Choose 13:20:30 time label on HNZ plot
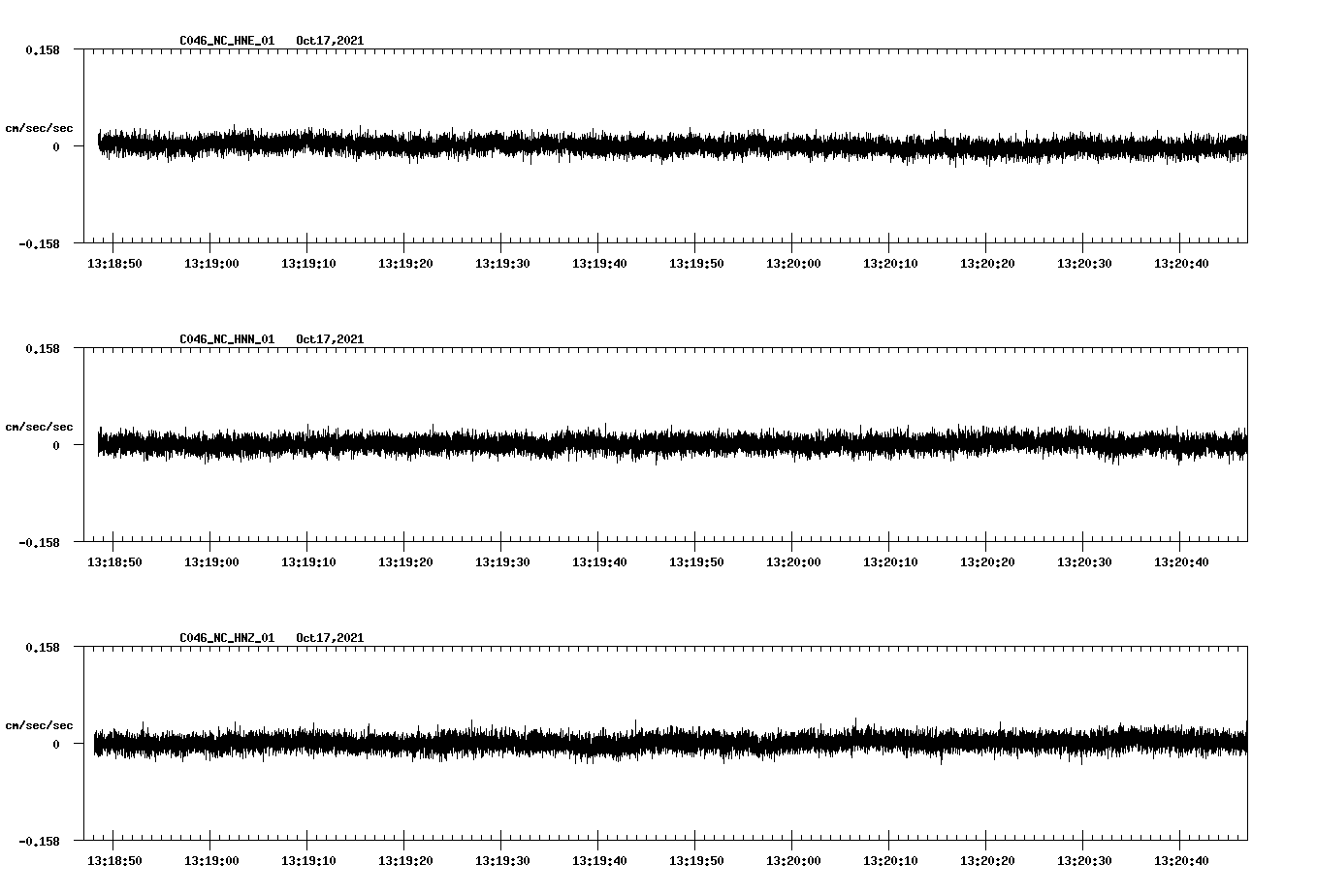 1084,860
